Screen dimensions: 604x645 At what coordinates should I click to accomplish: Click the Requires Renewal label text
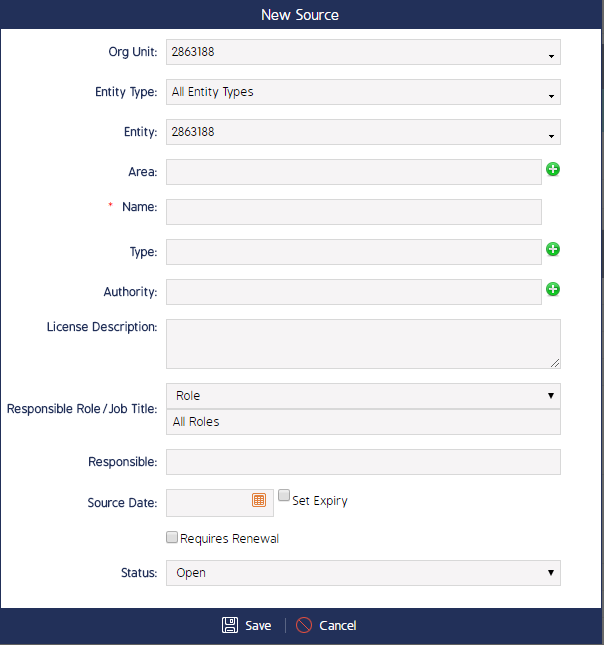pos(229,538)
